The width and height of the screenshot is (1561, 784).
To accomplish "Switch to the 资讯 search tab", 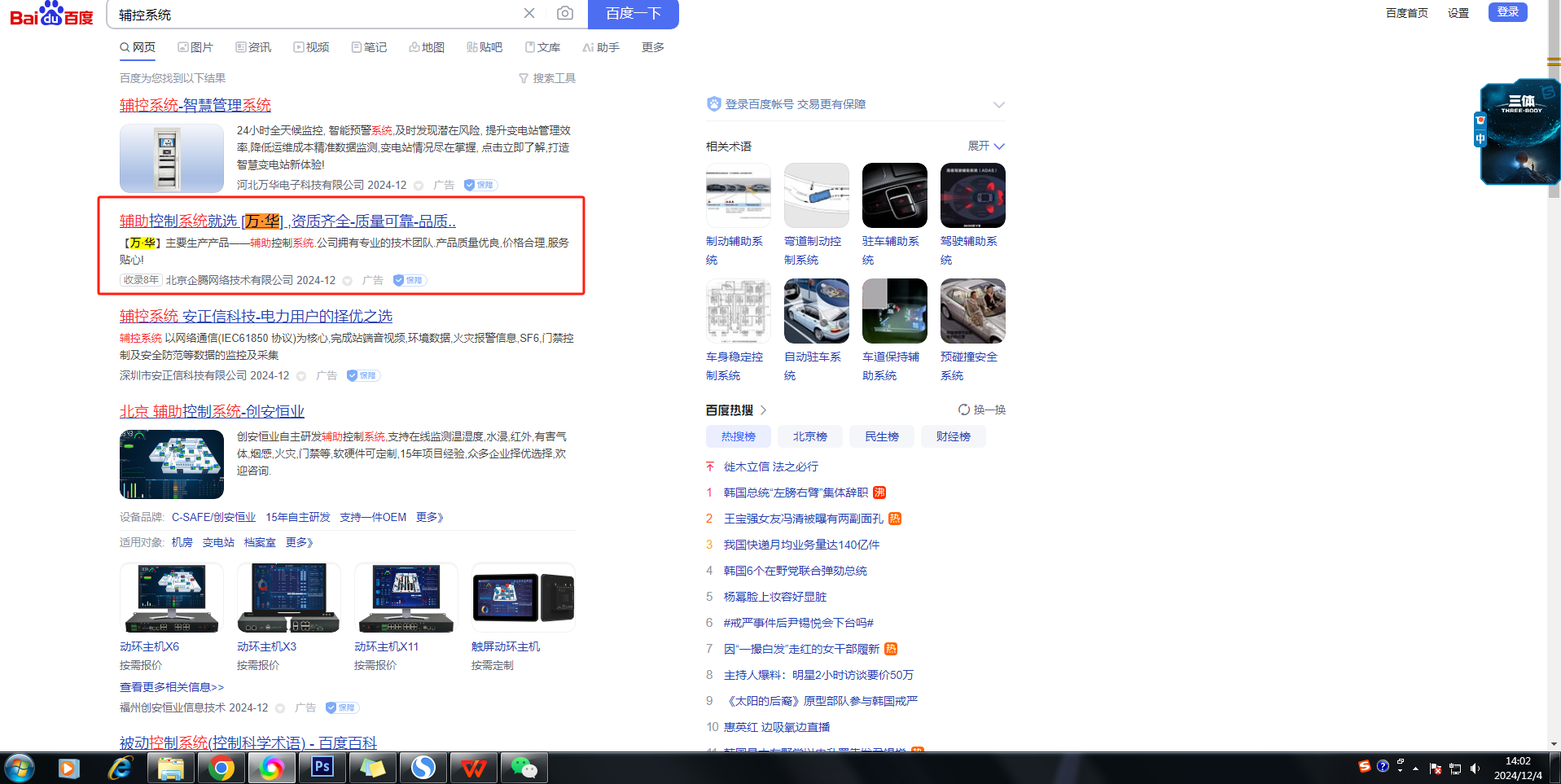I will [x=253, y=47].
